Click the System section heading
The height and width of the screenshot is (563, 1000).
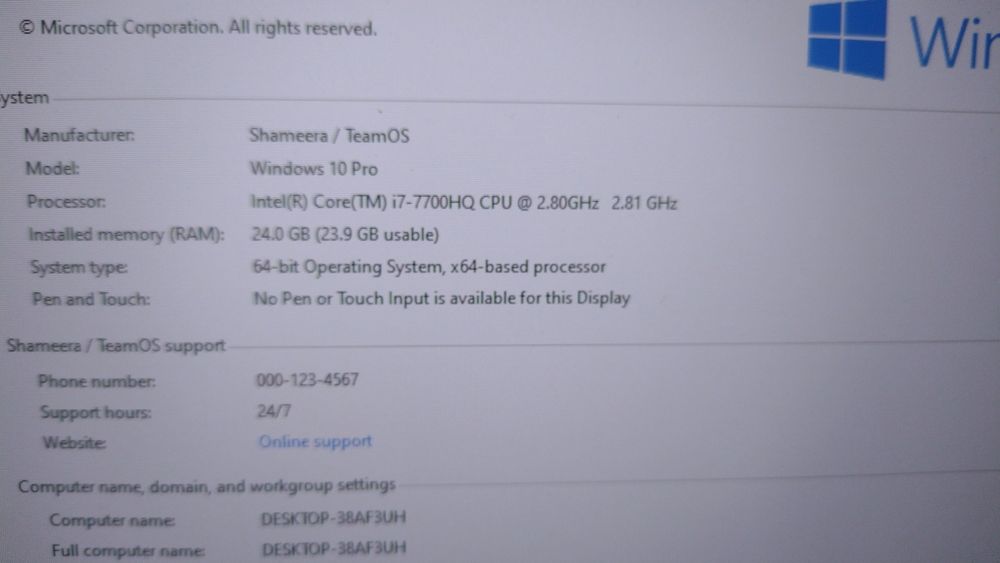pyautogui.click(x=24, y=98)
